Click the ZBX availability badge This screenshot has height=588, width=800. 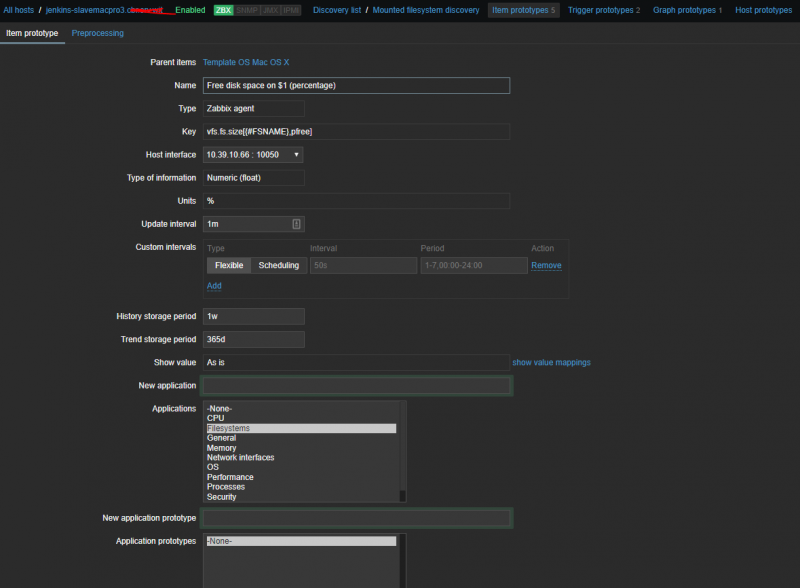point(224,10)
